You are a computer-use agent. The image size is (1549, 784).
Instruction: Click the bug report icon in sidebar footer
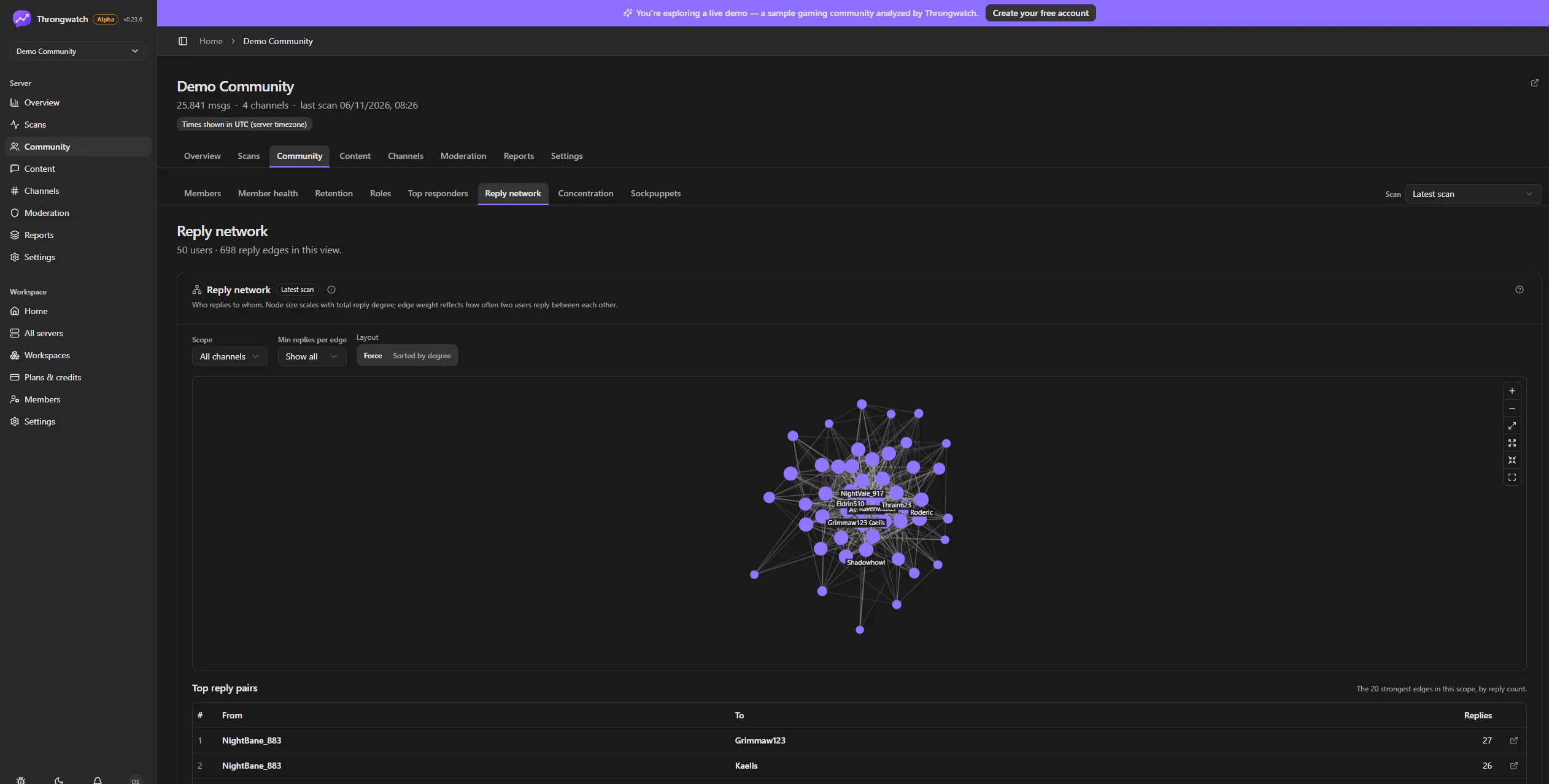tap(21, 780)
